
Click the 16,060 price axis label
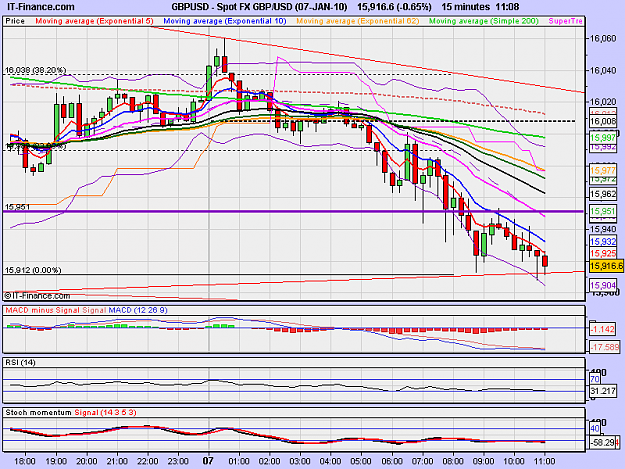(603, 39)
